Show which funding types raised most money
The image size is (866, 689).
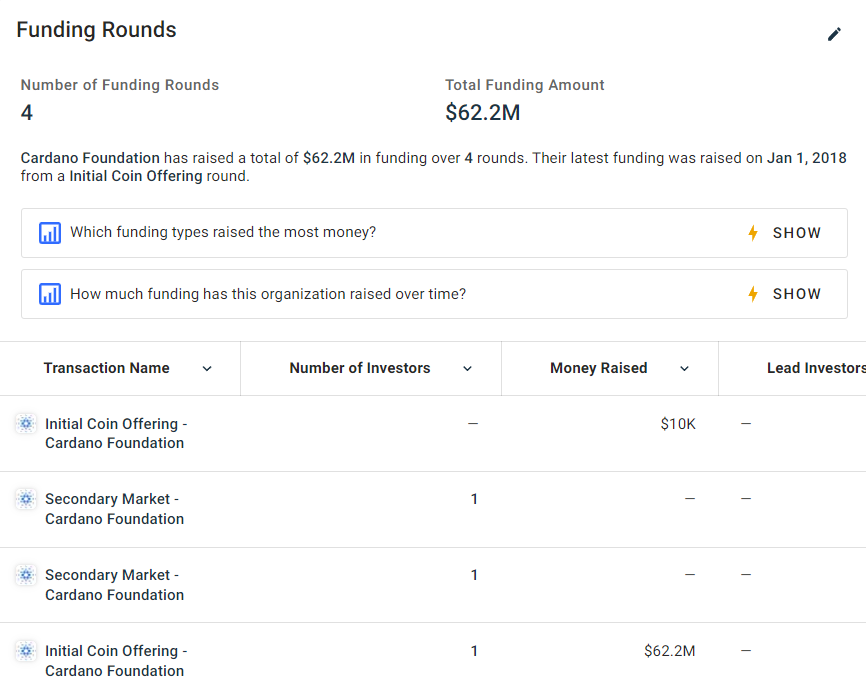[x=796, y=233]
